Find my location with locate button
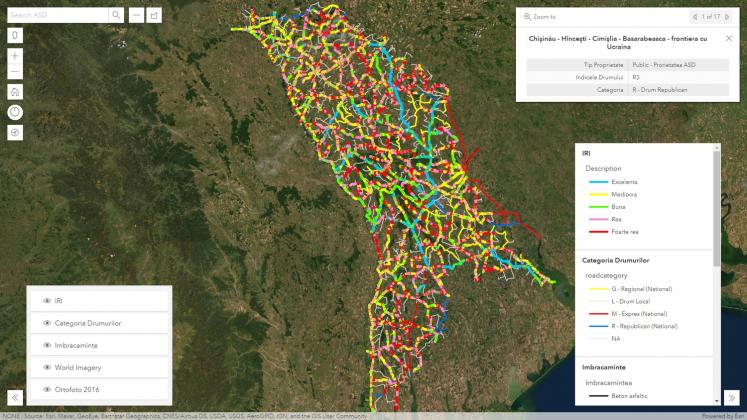 (15, 133)
